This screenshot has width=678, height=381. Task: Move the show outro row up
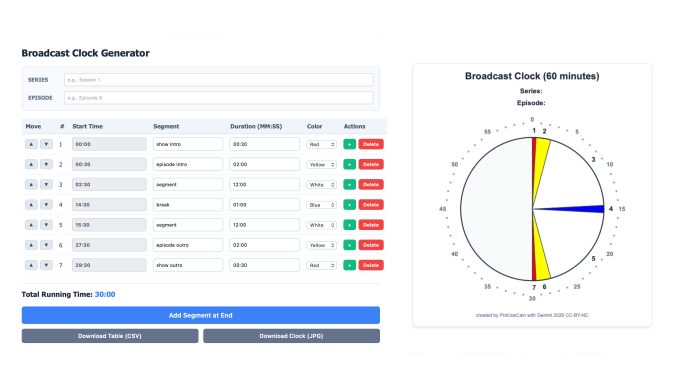click(31, 265)
